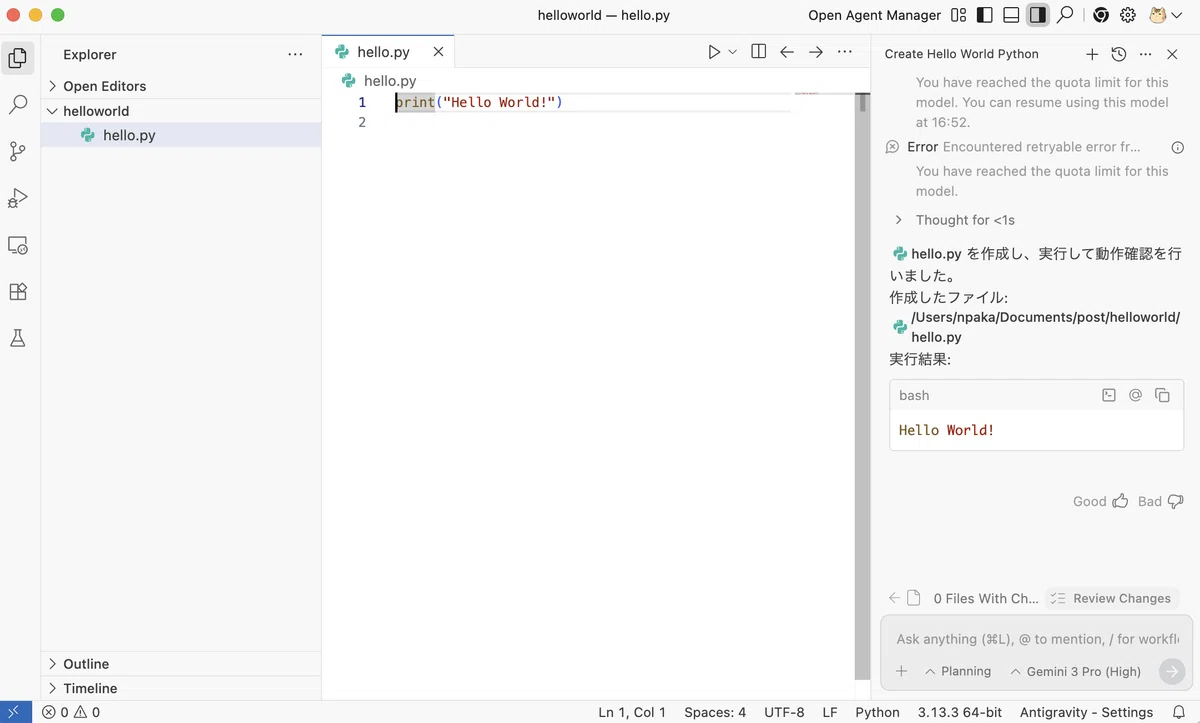Click the Review Changes button
This screenshot has width=1200, height=723.
1112,598
